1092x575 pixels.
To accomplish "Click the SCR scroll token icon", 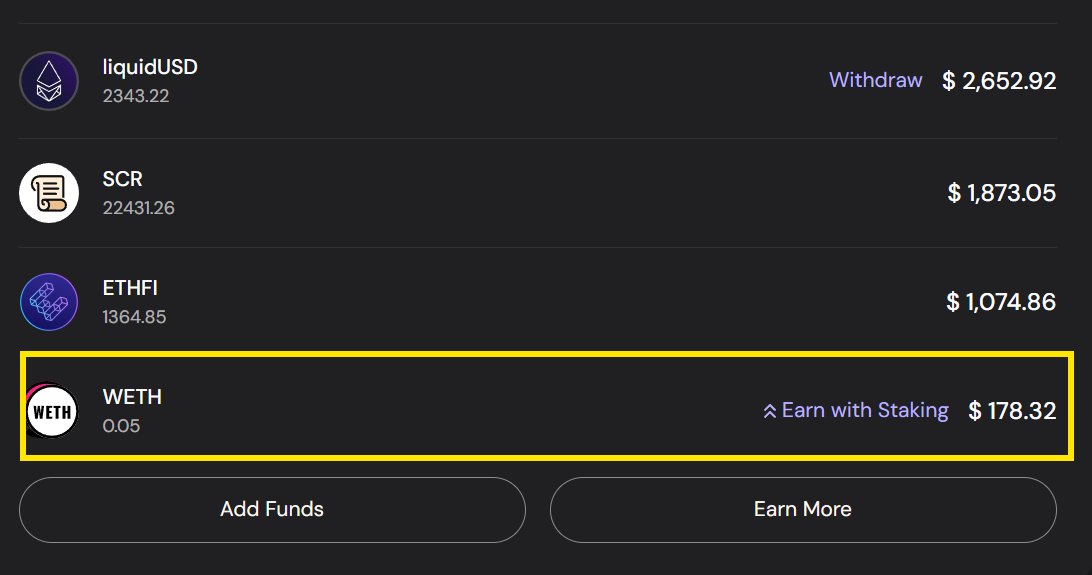I will (x=49, y=193).
